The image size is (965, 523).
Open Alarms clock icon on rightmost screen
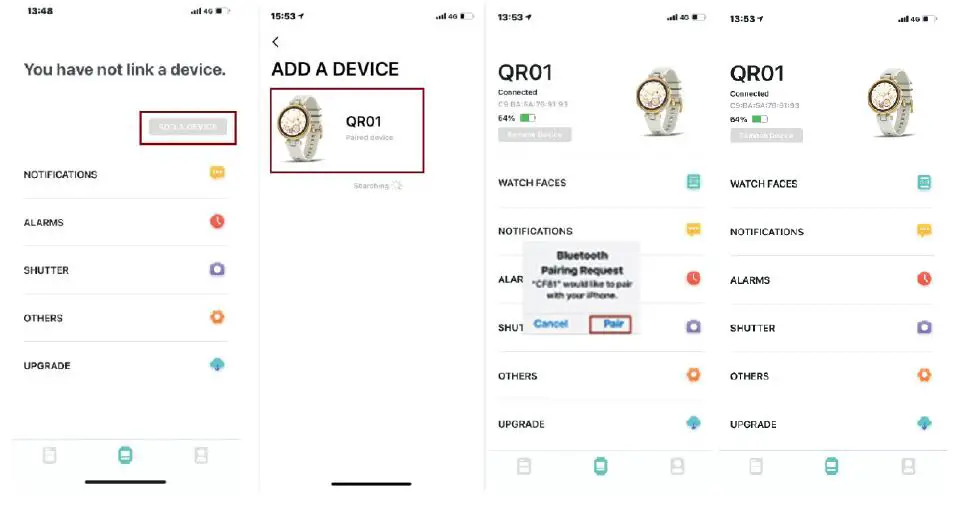924,279
